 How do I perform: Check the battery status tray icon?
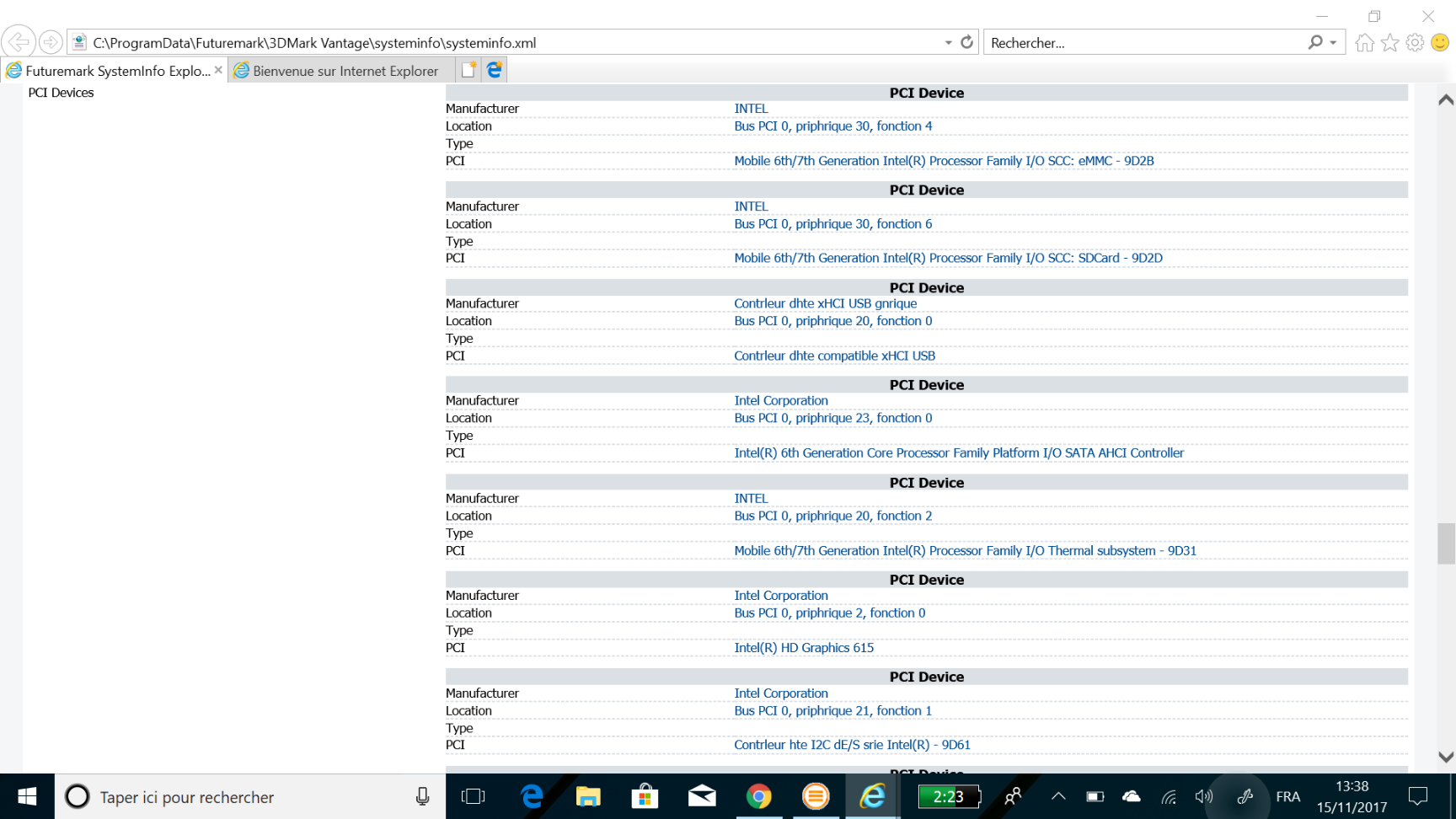pyautogui.click(x=1095, y=796)
